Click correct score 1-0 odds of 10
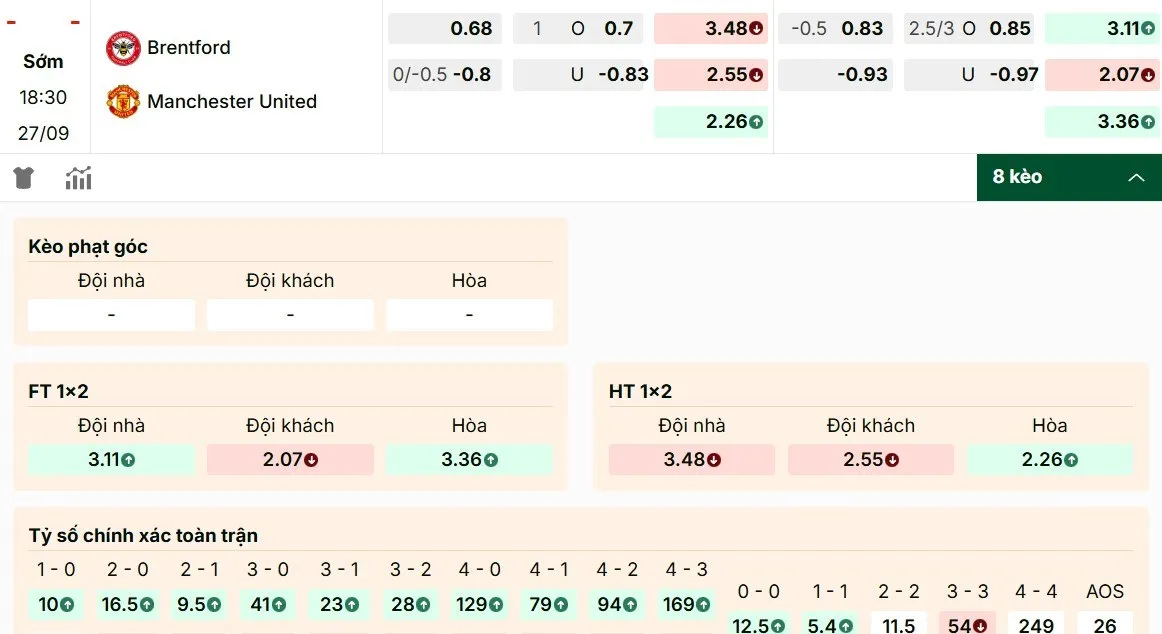Viewport: 1162px width, 634px height. point(57,604)
